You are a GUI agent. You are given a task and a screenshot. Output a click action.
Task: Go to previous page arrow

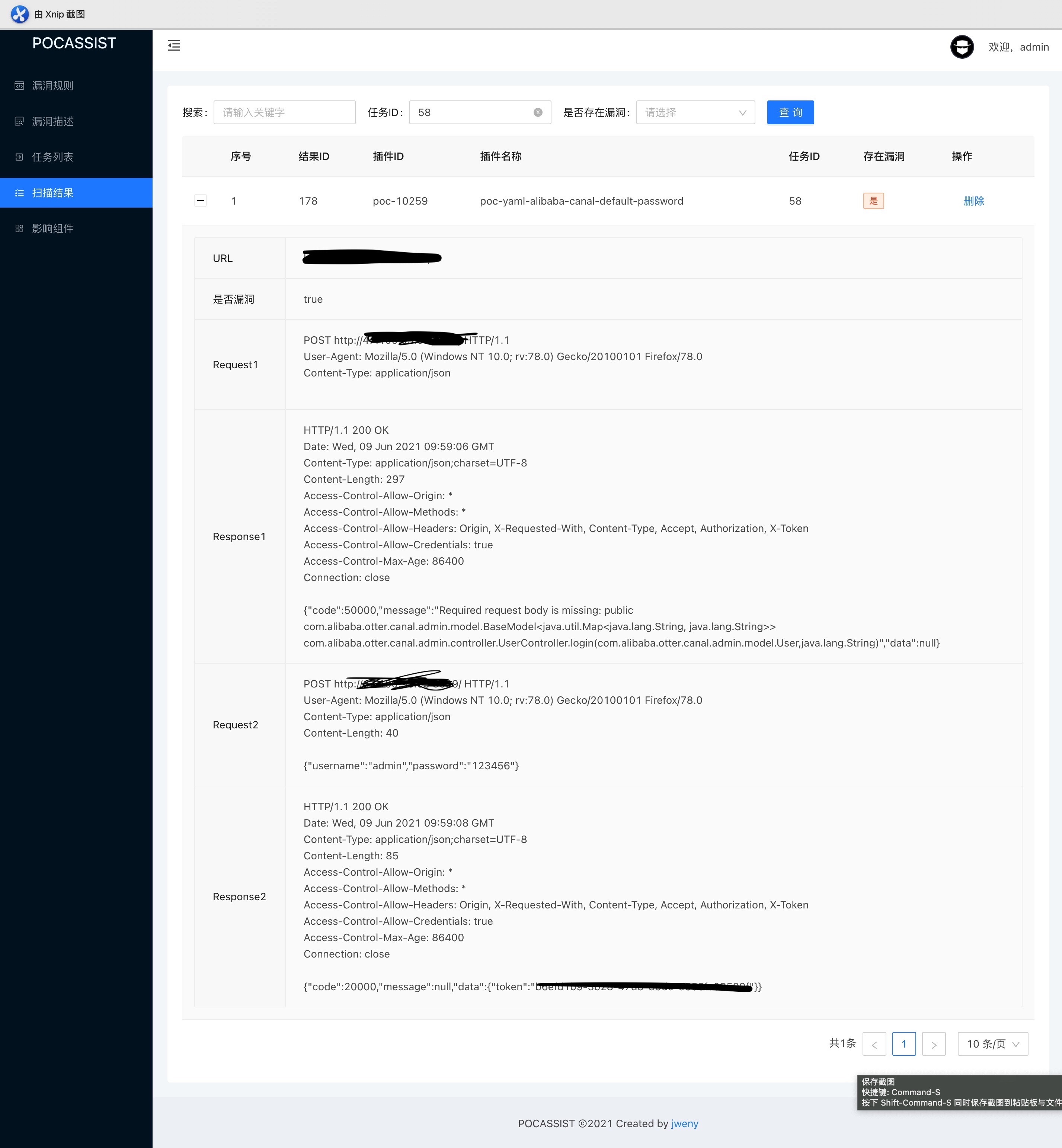873,1044
